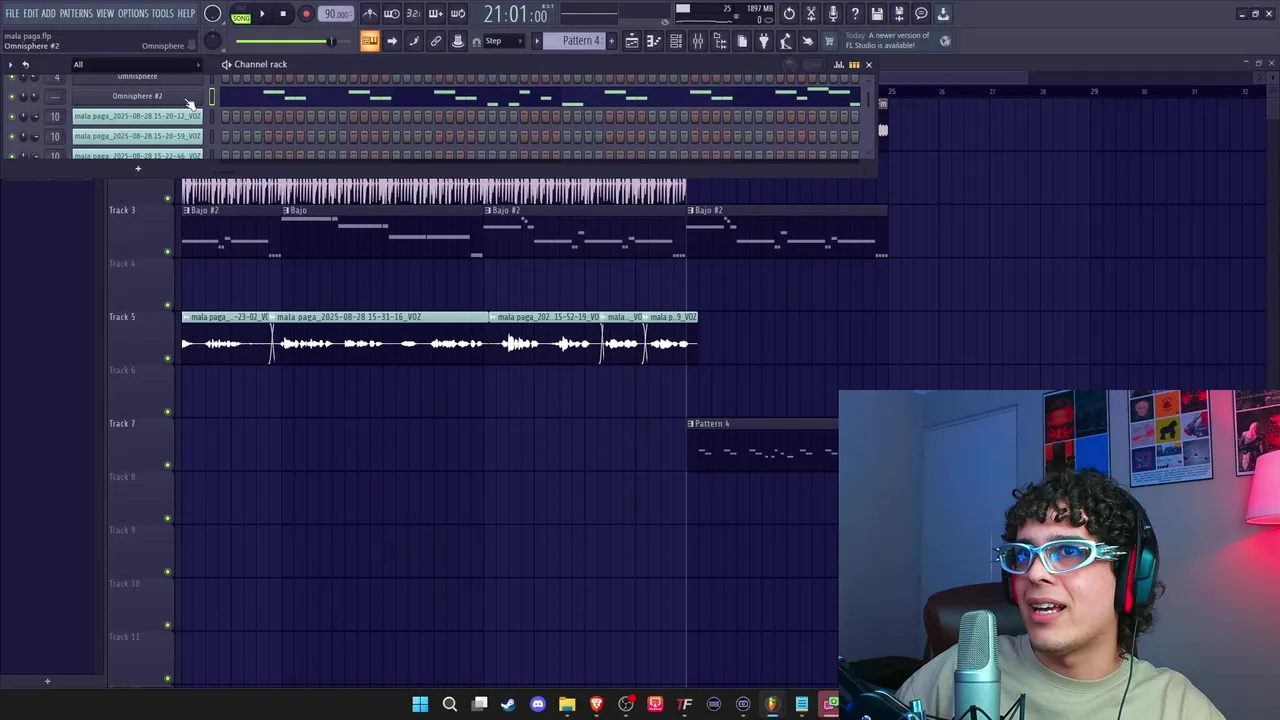Open the PATTERNS menu

click(x=76, y=14)
